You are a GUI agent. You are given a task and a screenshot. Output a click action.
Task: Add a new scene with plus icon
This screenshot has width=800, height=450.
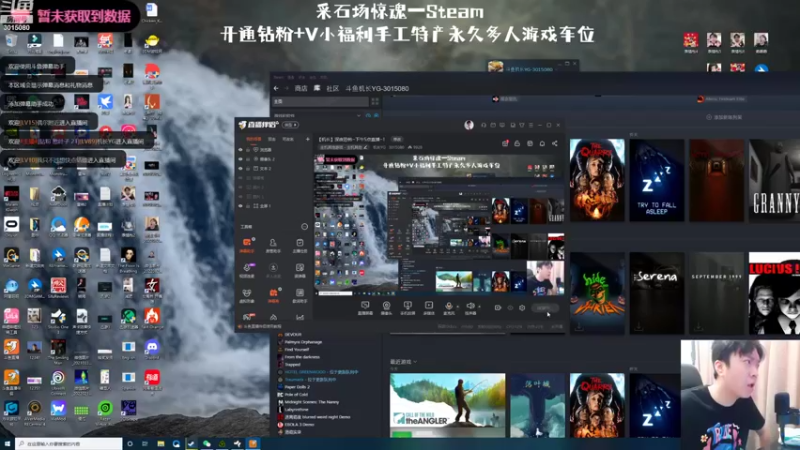[307, 139]
